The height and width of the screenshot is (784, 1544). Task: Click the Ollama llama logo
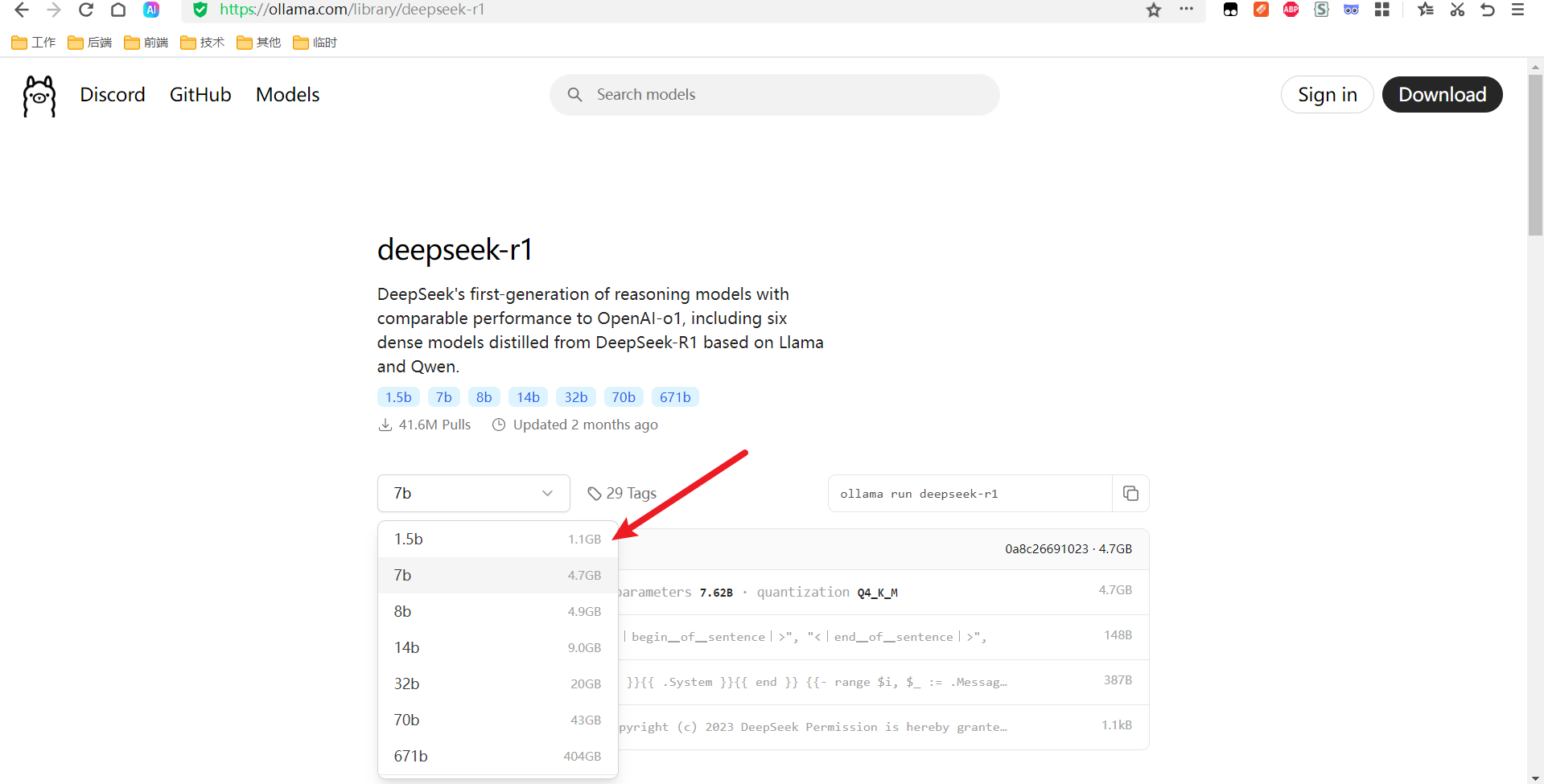tap(39, 96)
